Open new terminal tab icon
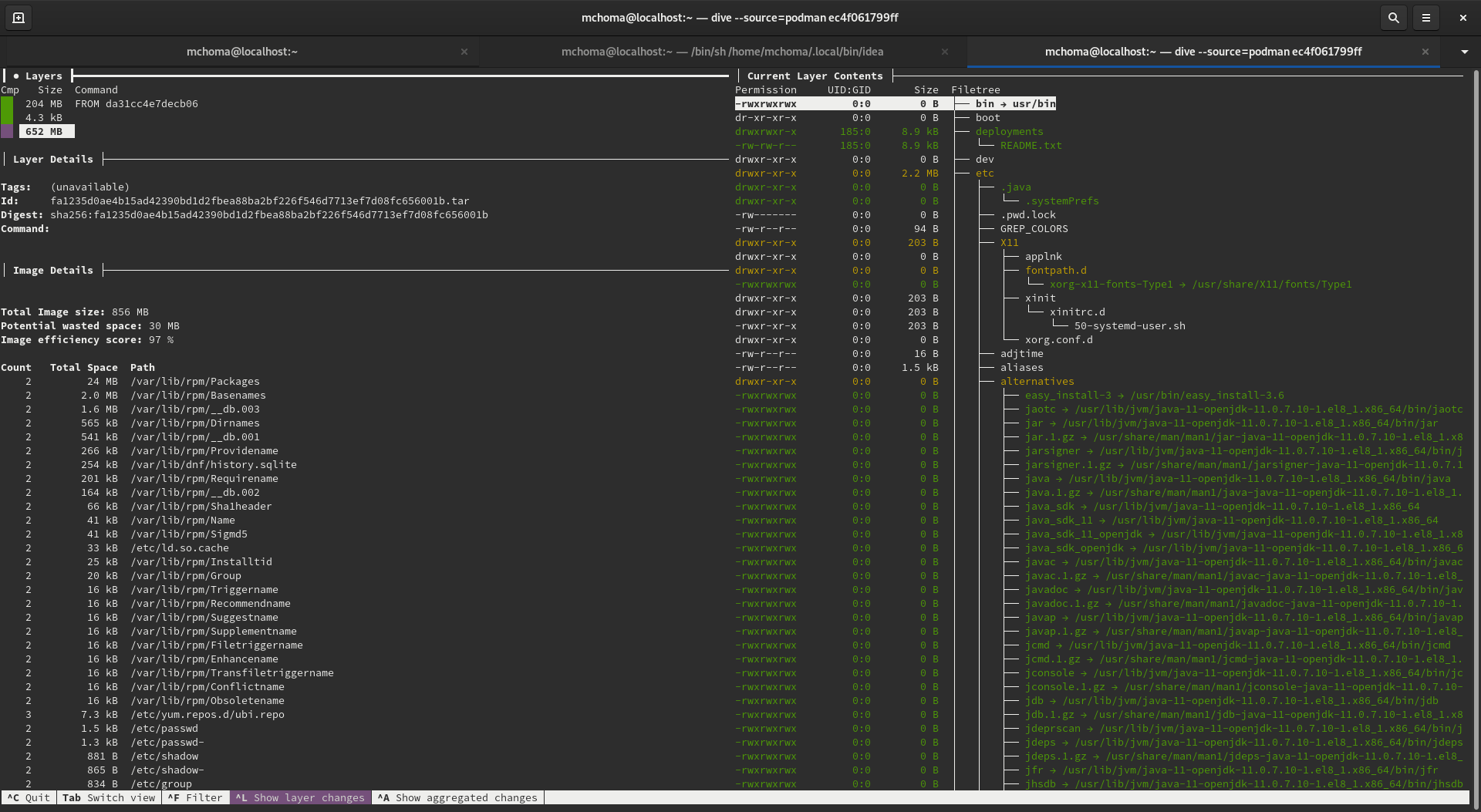 (x=19, y=18)
